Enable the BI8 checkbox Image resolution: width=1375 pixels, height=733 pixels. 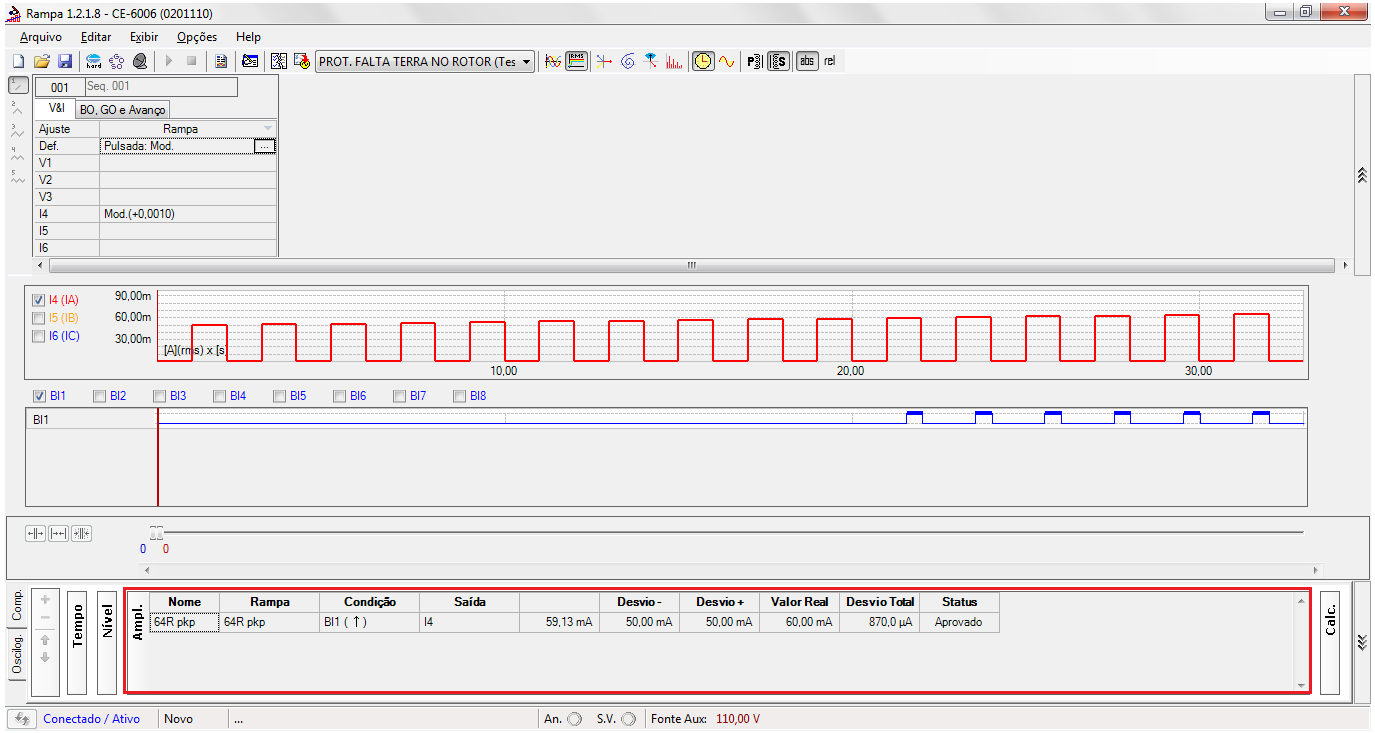(x=460, y=396)
